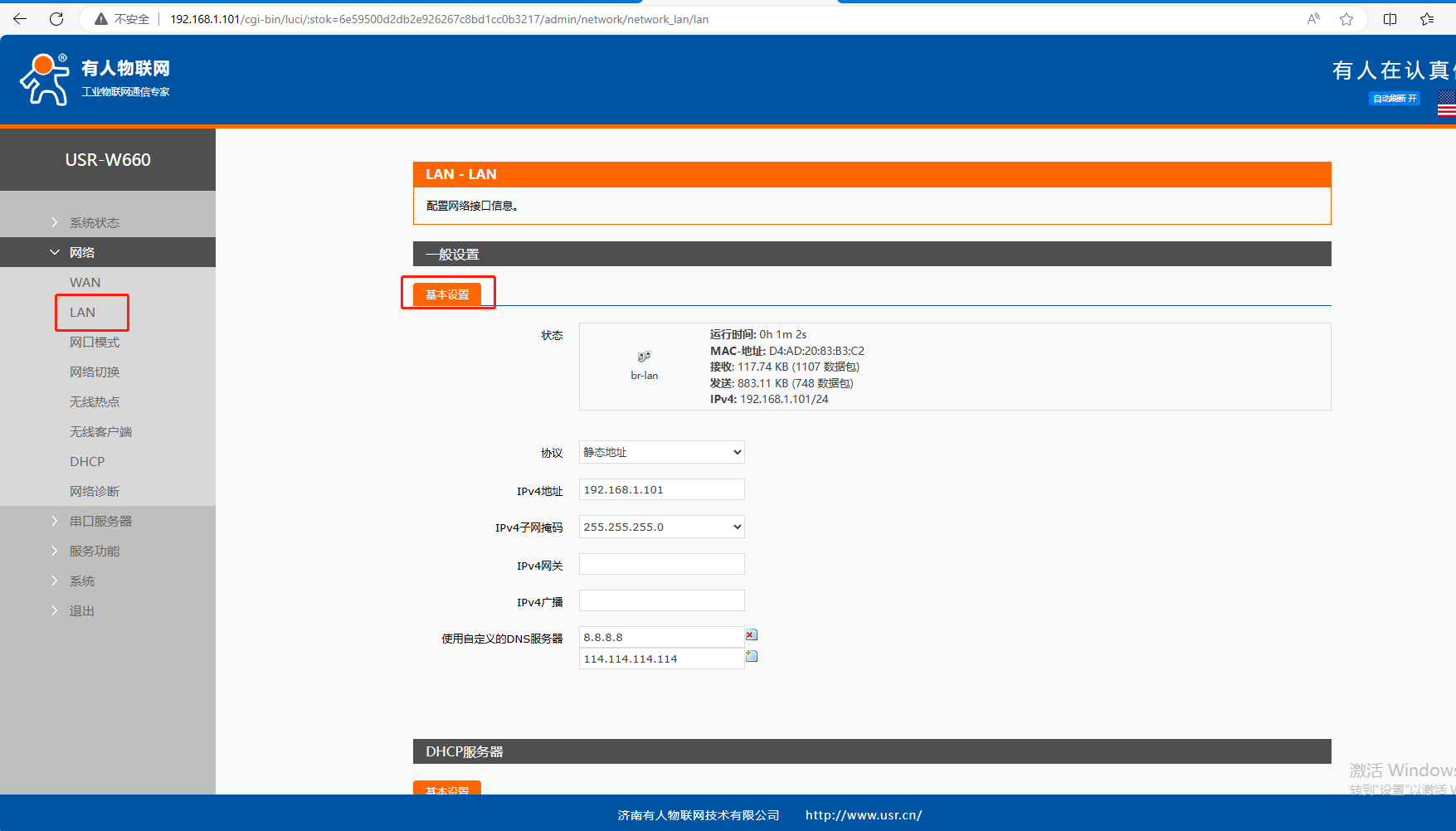
Task: Click the browser refresh icon
Action: point(56,19)
